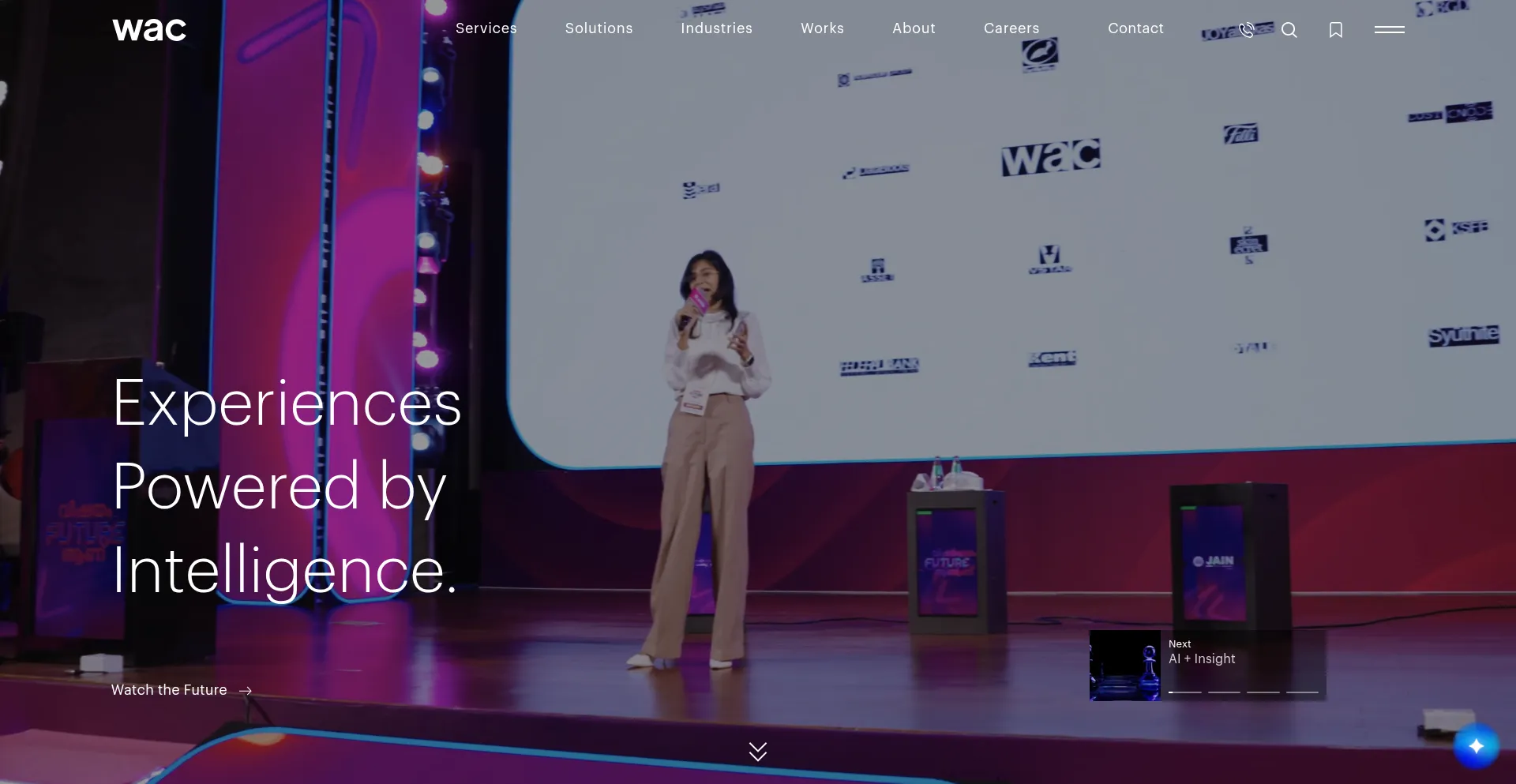Viewport: 1516px width, 784px height.
Task: Jump to the second slide indicator bar
Action: tap(1224, 692)
